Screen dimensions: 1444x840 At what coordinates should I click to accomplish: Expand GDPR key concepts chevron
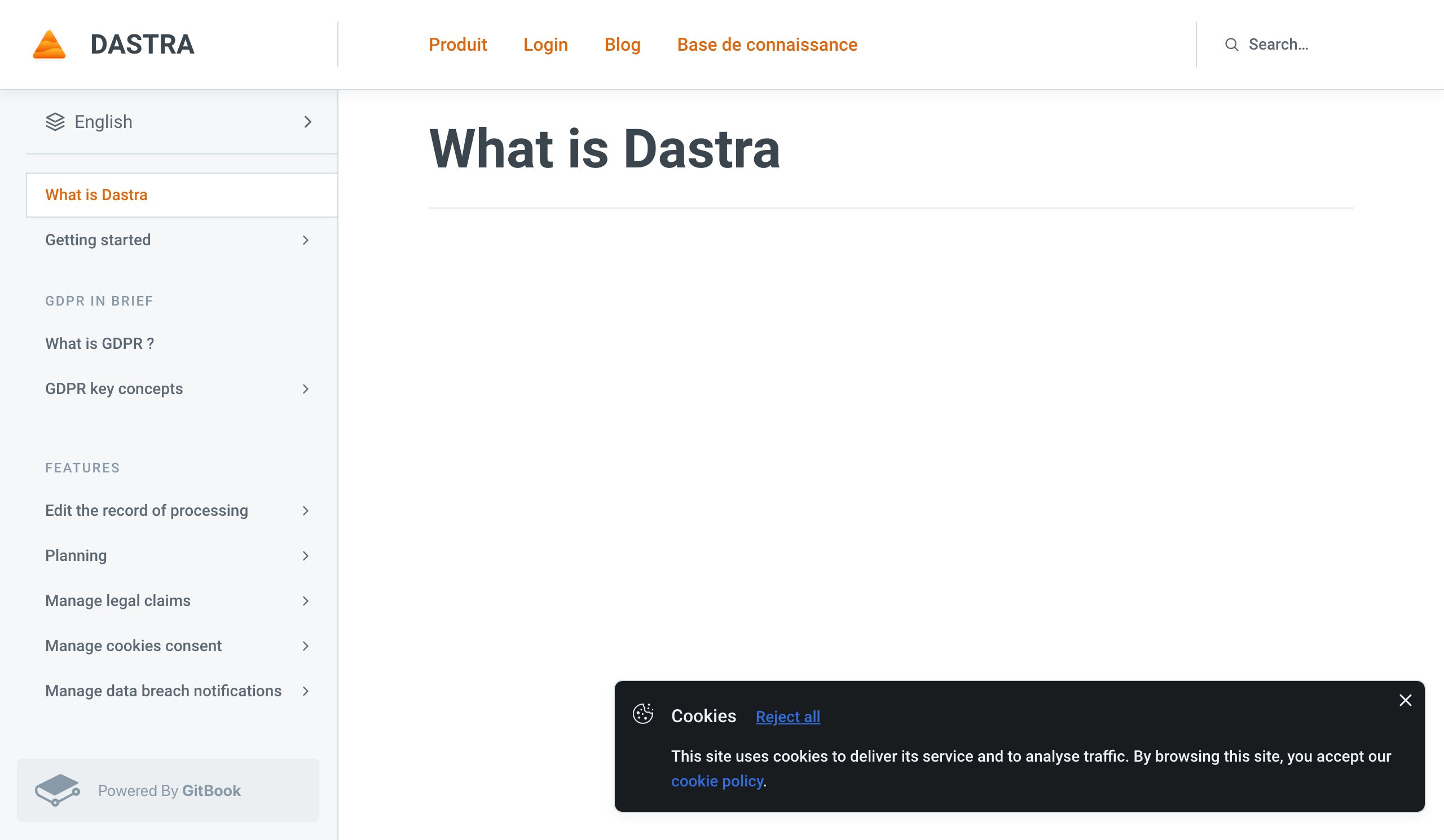pyautogui.click(x=305, y=389)
